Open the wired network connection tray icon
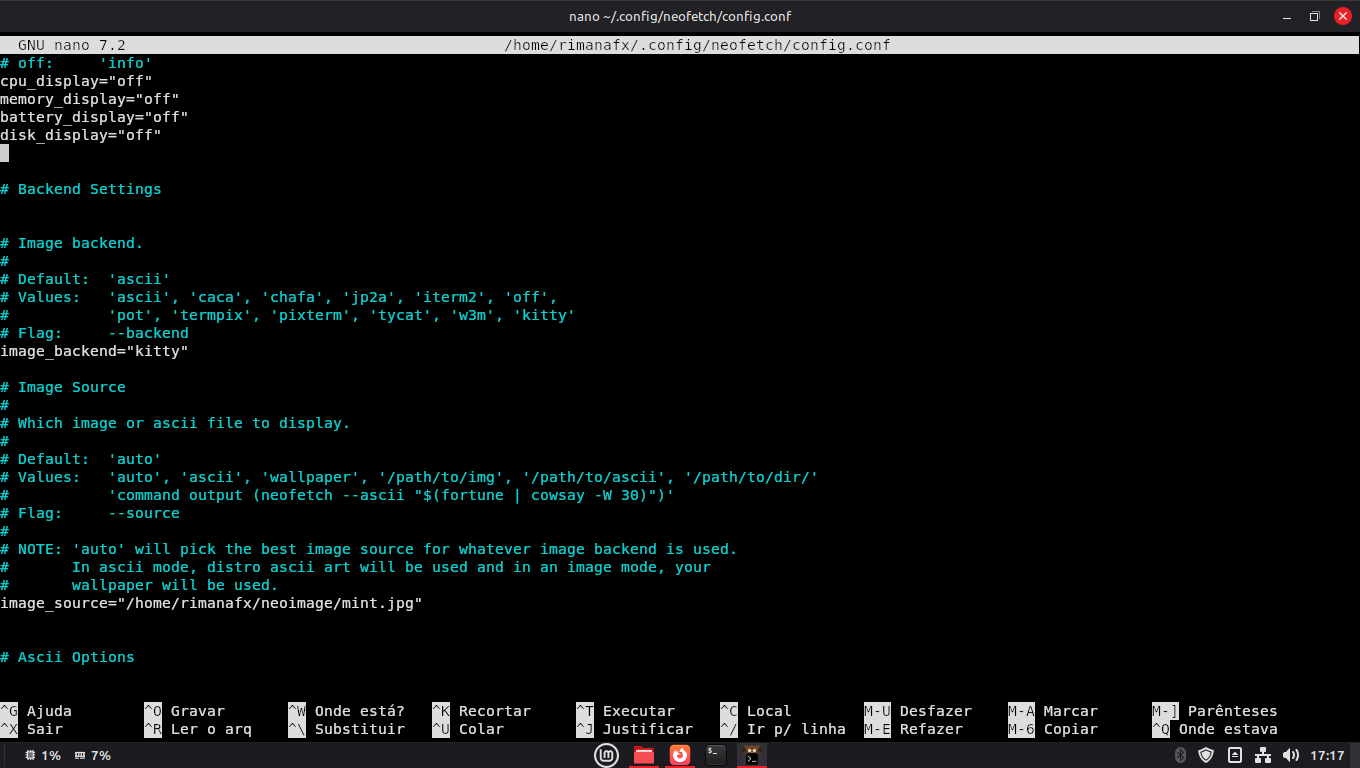The height and width of the screenshot is (768, 1360). 1262,755
